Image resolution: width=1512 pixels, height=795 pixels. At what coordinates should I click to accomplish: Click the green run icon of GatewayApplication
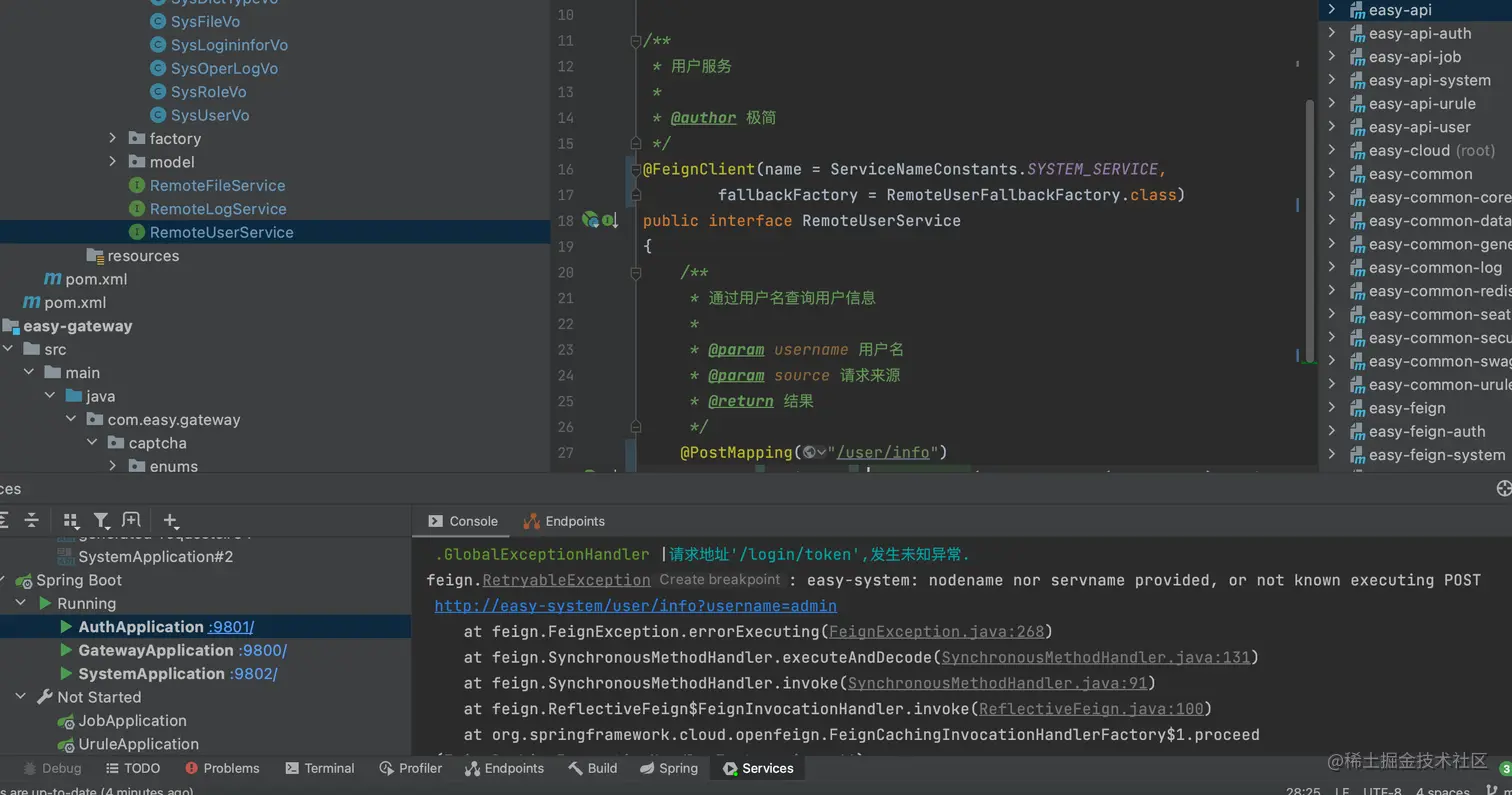(66, 650)
